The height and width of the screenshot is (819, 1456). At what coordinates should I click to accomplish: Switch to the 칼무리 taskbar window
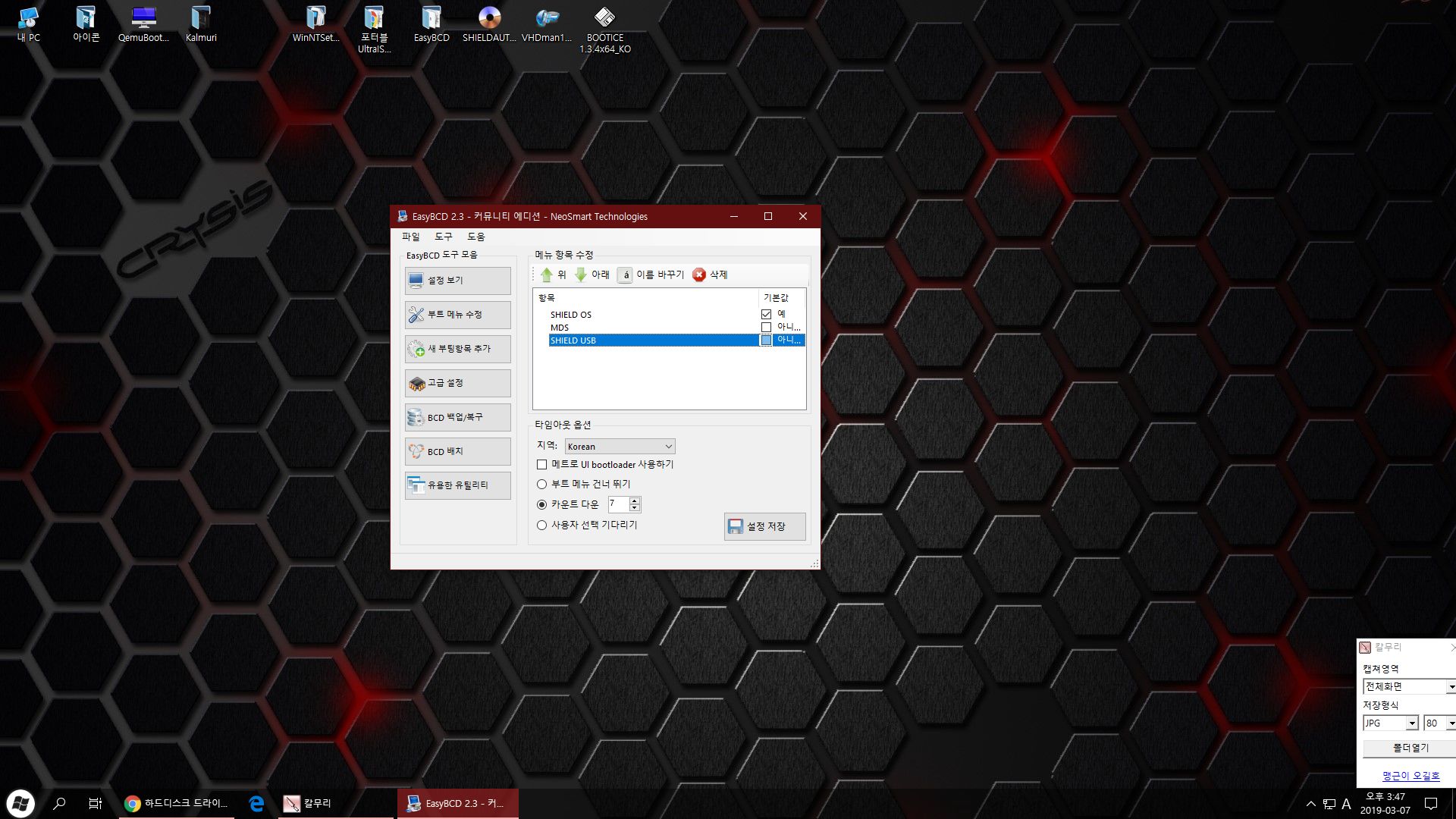pos(336,804)
